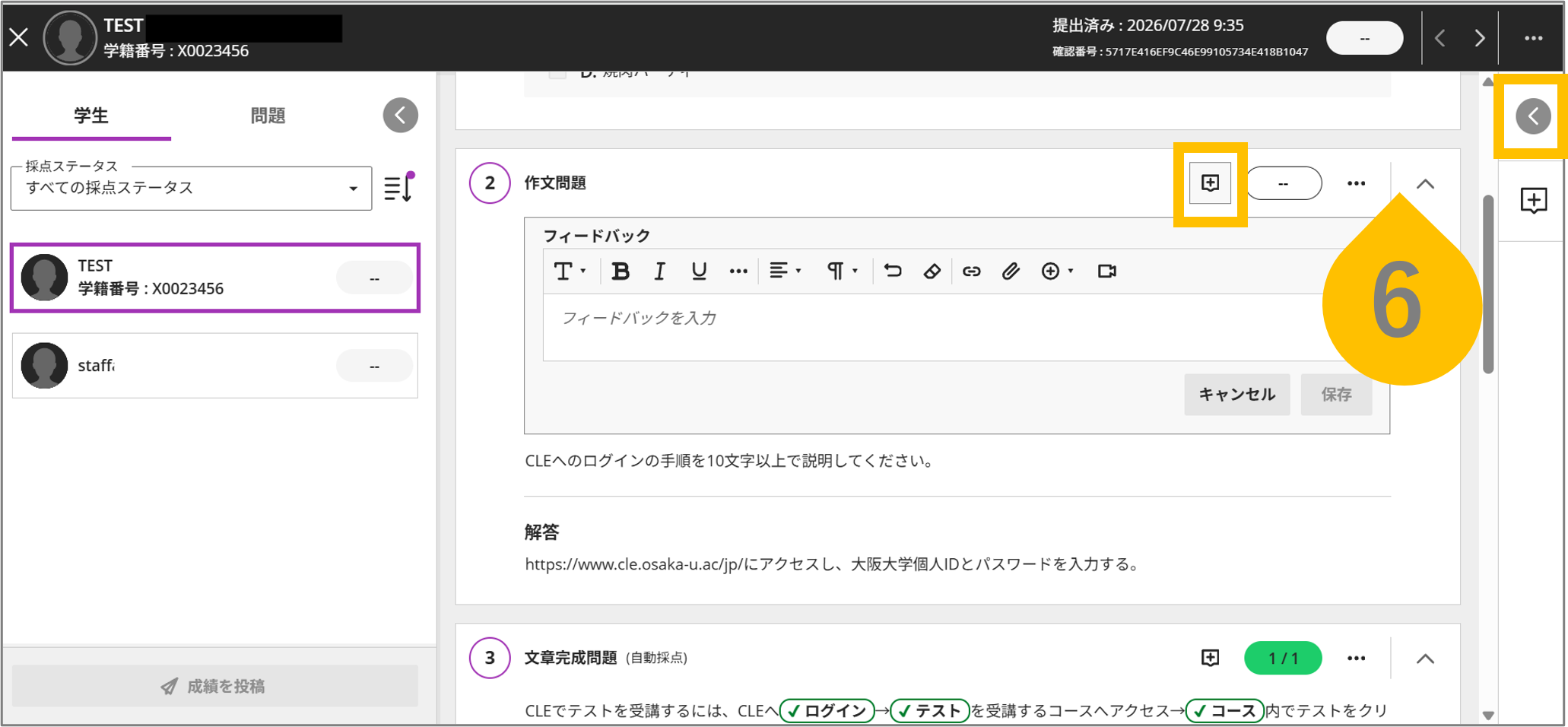1568x727 pixels.
Task: Click the 文章完成問題 title
Action: [571, 658]
